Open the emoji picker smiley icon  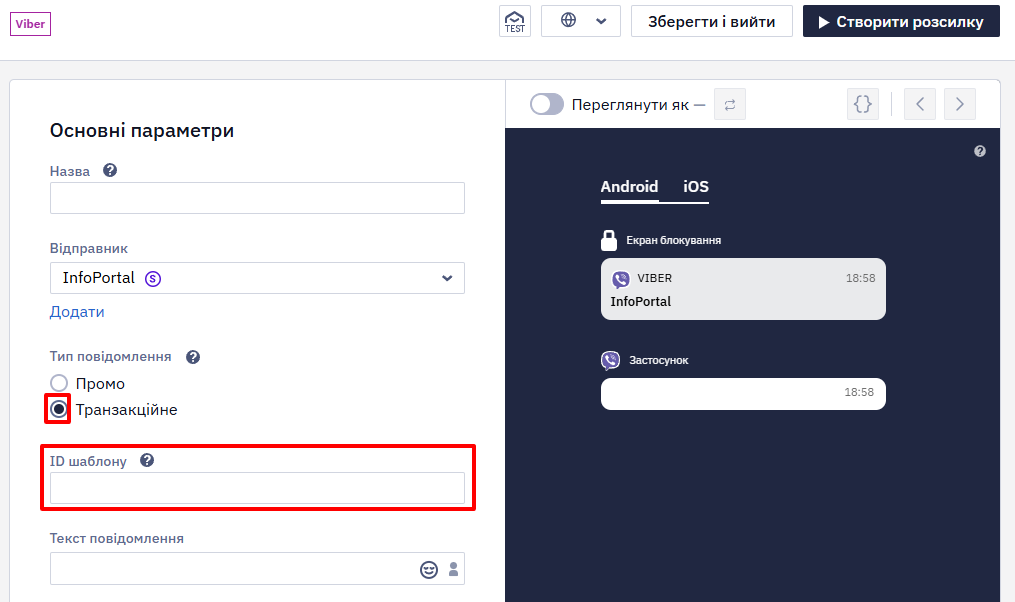429,570
